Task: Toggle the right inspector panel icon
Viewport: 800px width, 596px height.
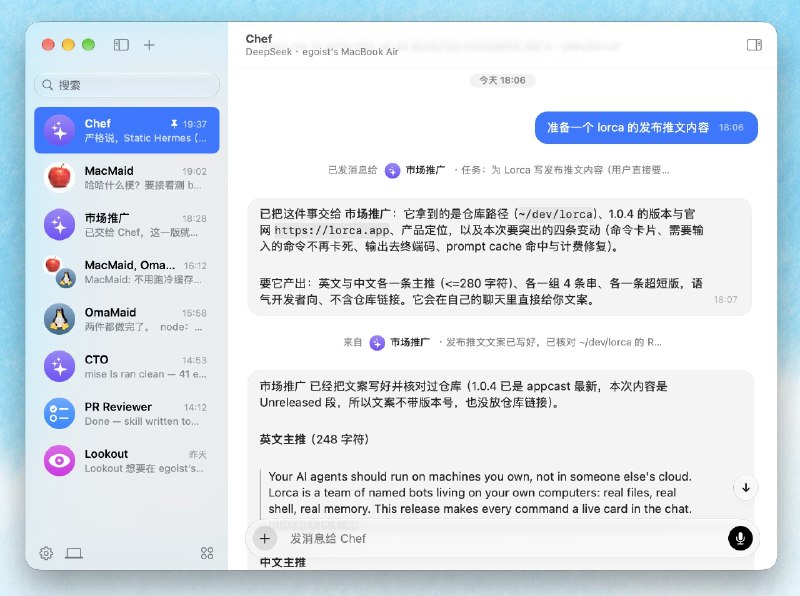Action: pos(754,45)
